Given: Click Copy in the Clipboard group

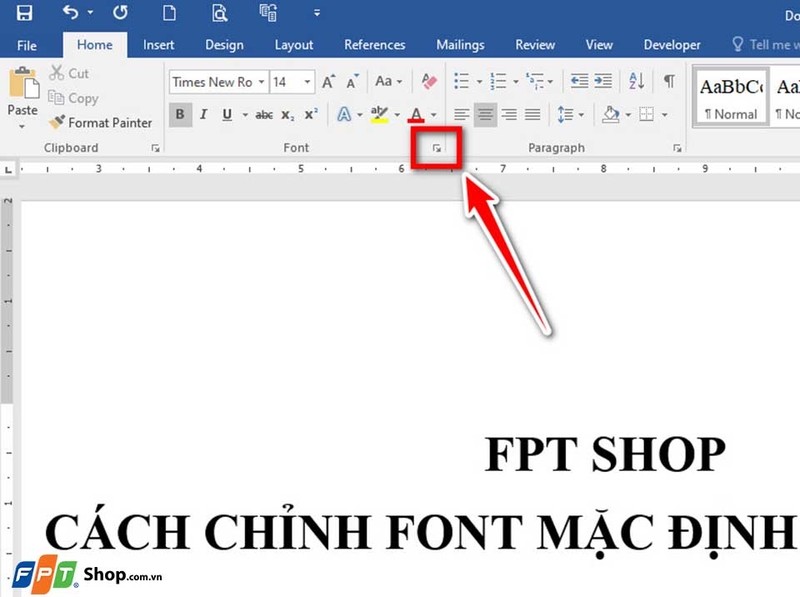Looking at the screenshot, I should 73,98.
